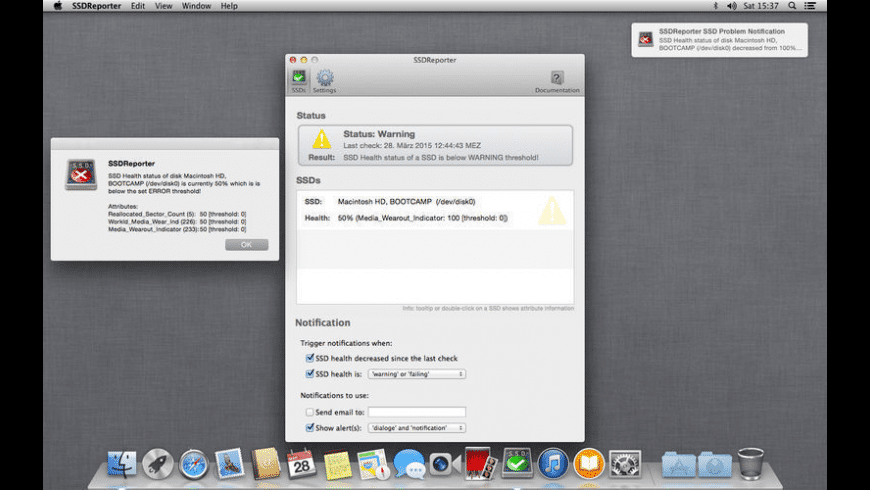Open Calendar showing 28 in Dock
The image size is (870, 490).
point(301,463)
